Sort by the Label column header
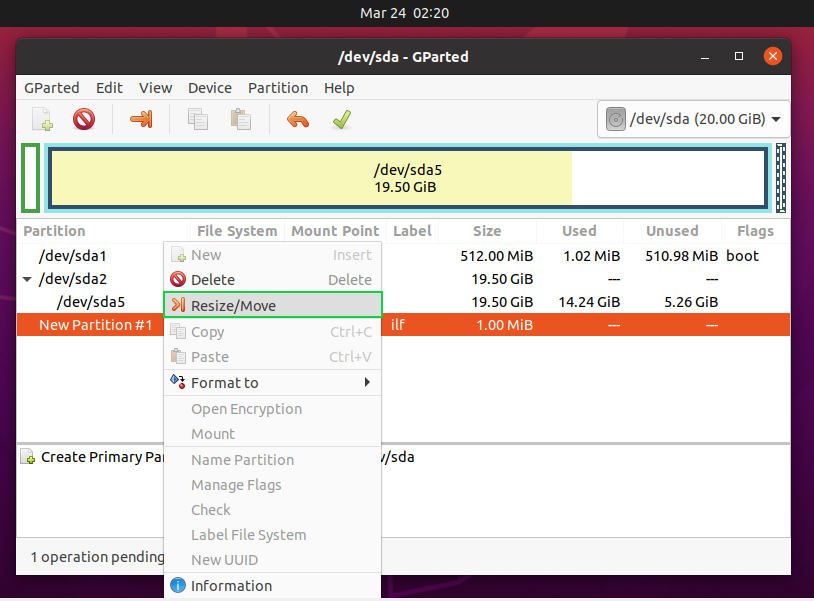This screenshot has height=601, width=814. pyautogui.click(x=412, y=231)
